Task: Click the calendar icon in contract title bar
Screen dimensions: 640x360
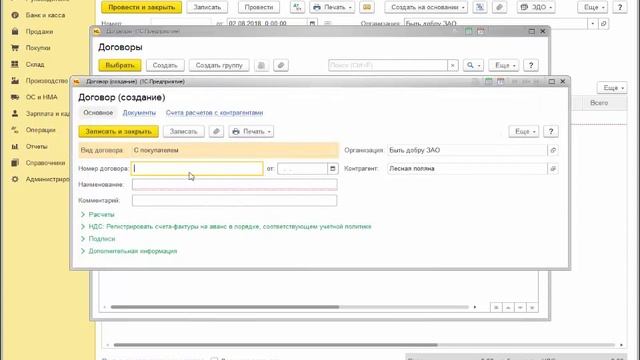Action: coord(500,82)
